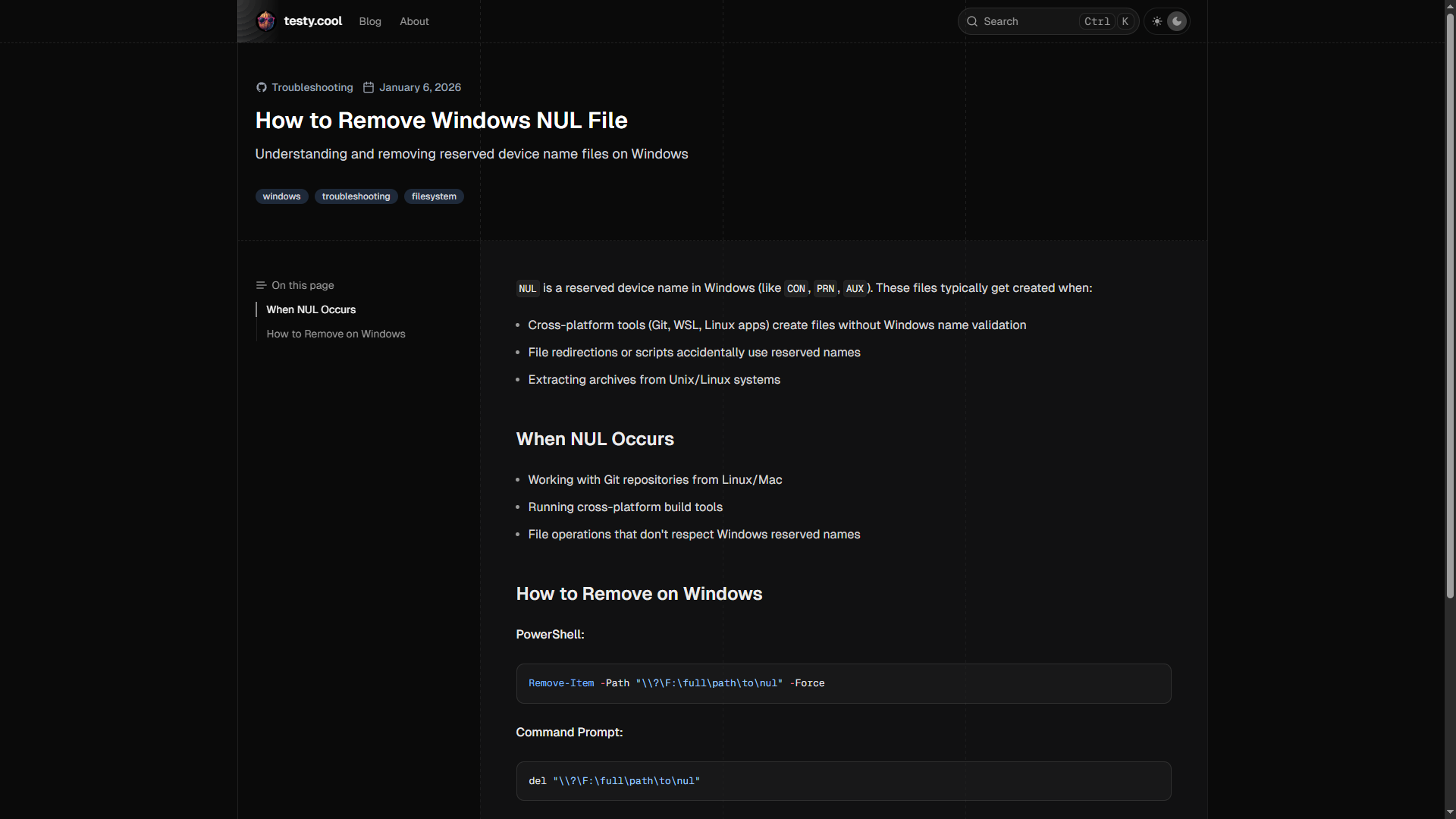The width and height of the screenshot is (1456, 819).
Task: Click the On this page list icon
Action: [x=261, y=285]
